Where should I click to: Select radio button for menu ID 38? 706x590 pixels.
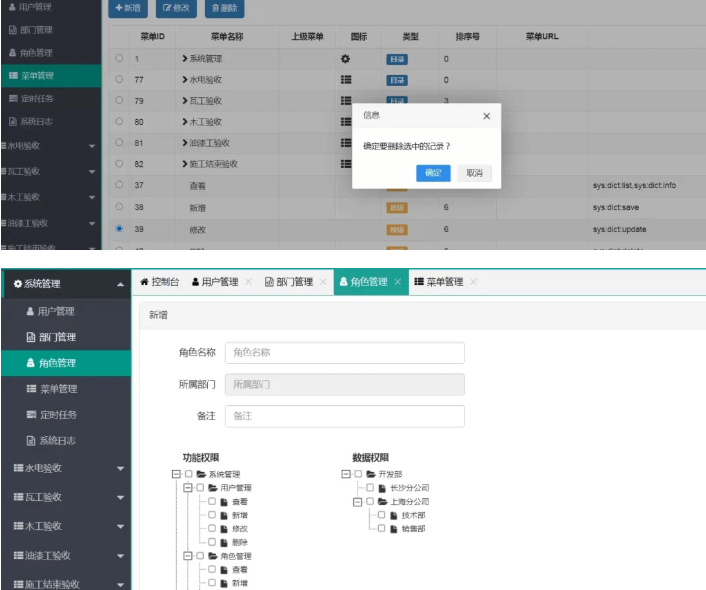point(119,207)
